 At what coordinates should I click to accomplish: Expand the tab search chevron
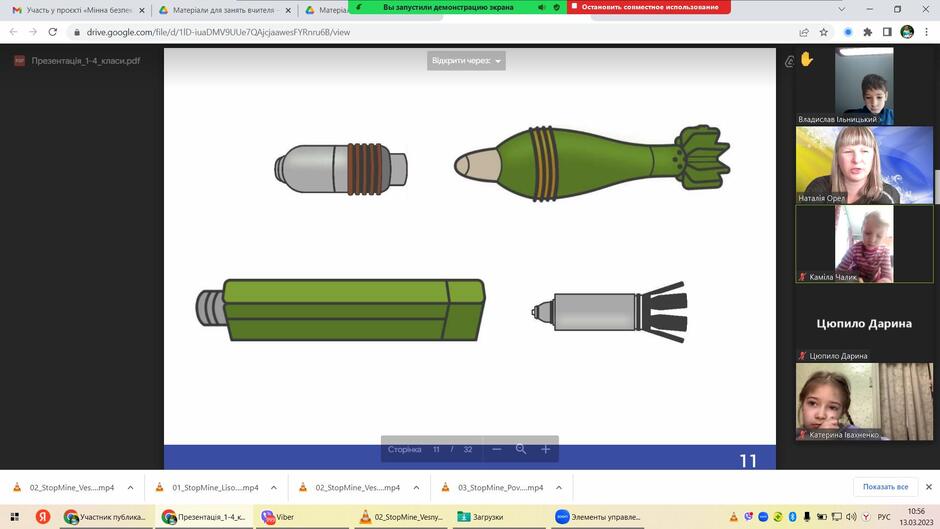tap(842, 10)
